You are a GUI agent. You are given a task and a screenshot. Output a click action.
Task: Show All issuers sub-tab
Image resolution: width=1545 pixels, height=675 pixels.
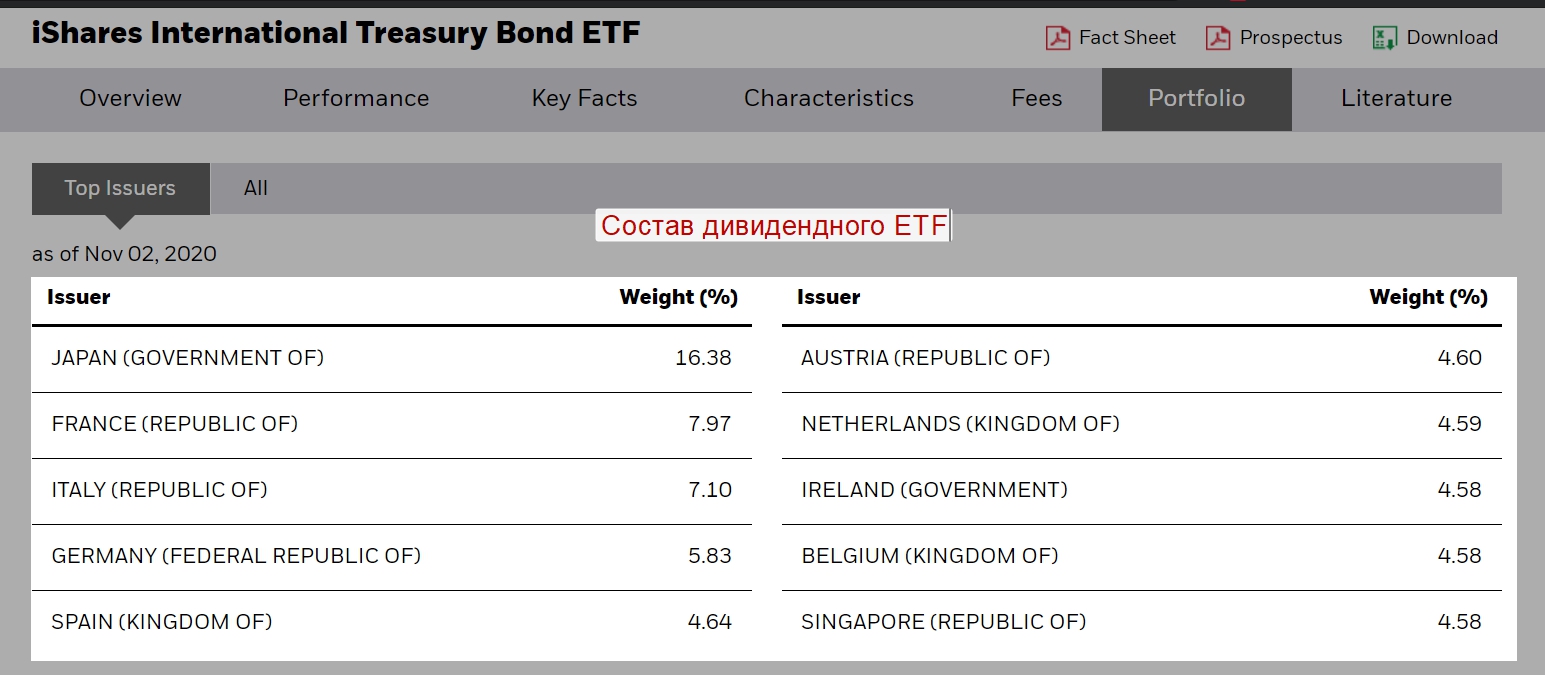[256, 188]
